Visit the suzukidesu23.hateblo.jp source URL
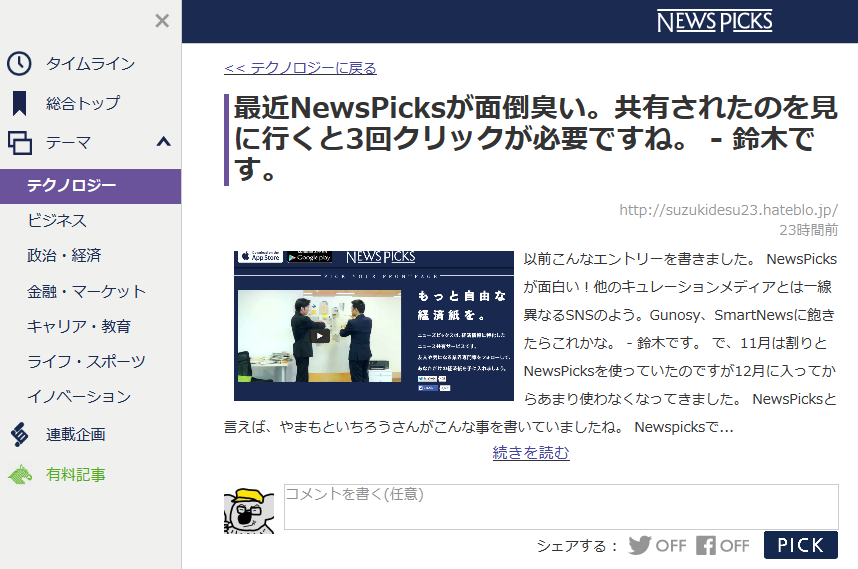This screenshot has width=858, height=569. [728, 210]
